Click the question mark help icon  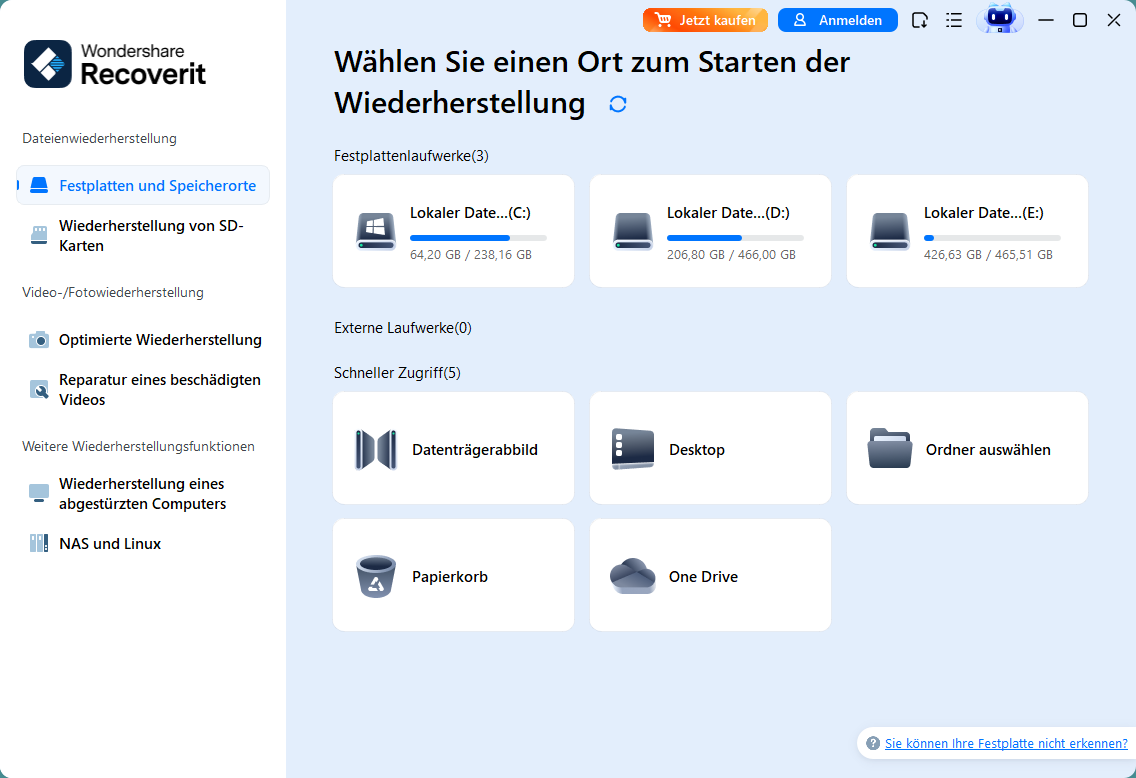click(x=873, y=743)
